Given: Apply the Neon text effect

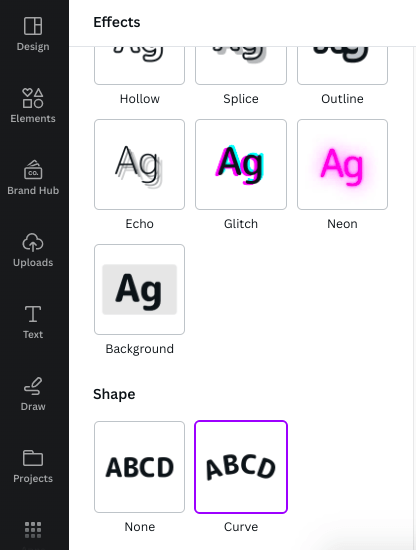Looking at the screenshot, I should click(342, 165).
